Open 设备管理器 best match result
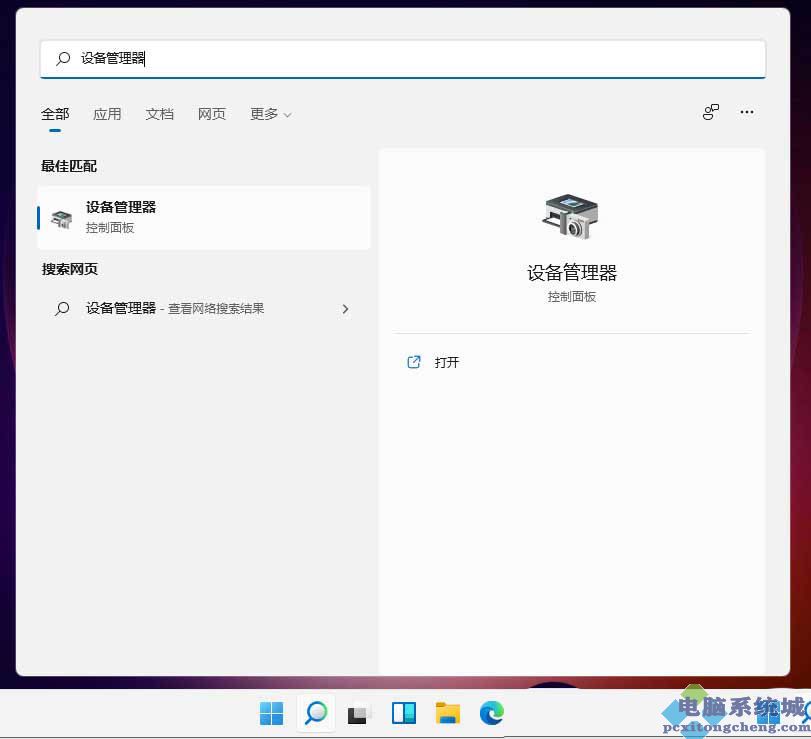 204,217
